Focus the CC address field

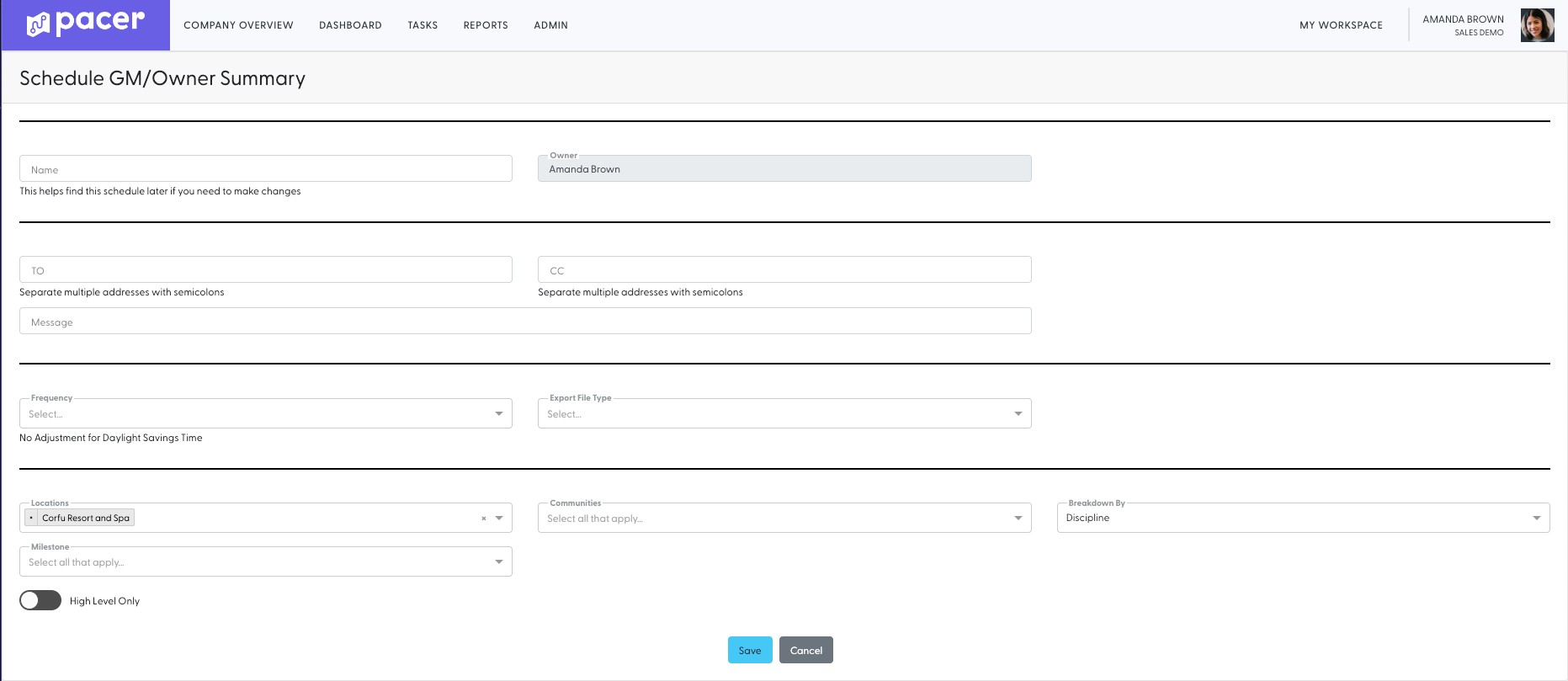pos(784,269)
